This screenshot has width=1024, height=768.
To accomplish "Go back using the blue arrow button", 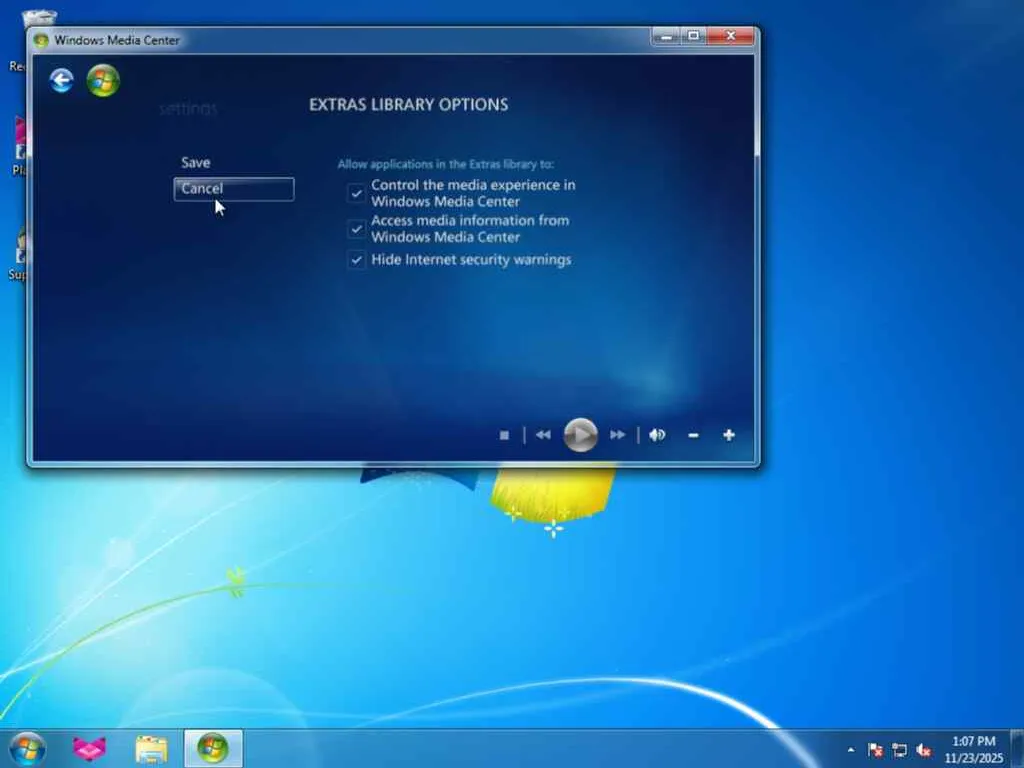I will tap(61, 81).
